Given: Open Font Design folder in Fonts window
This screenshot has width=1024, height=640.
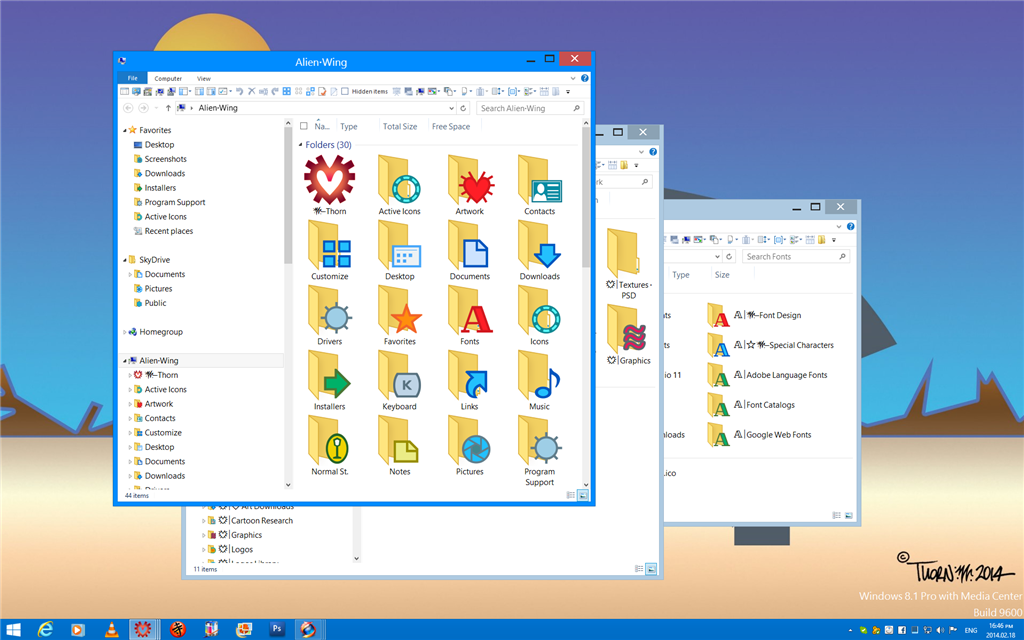Looking at the screenshot, I should point(754,315).
